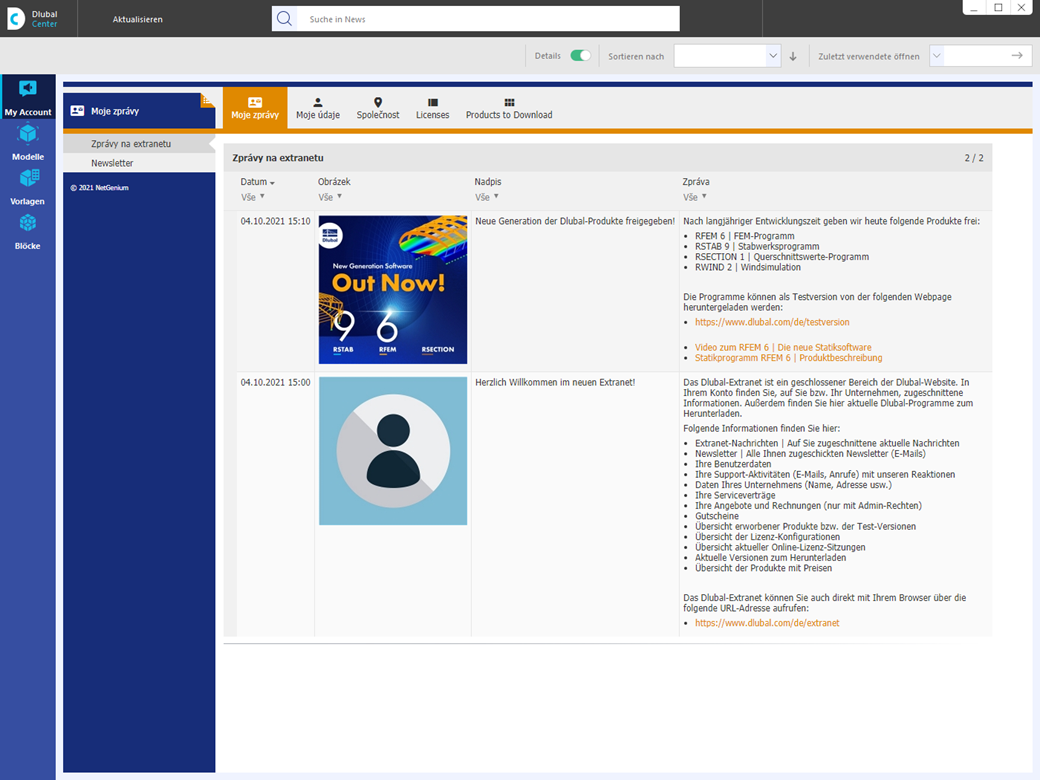
Task: Minimize the Dlubal Center window
Action: (x=974, y=7)
